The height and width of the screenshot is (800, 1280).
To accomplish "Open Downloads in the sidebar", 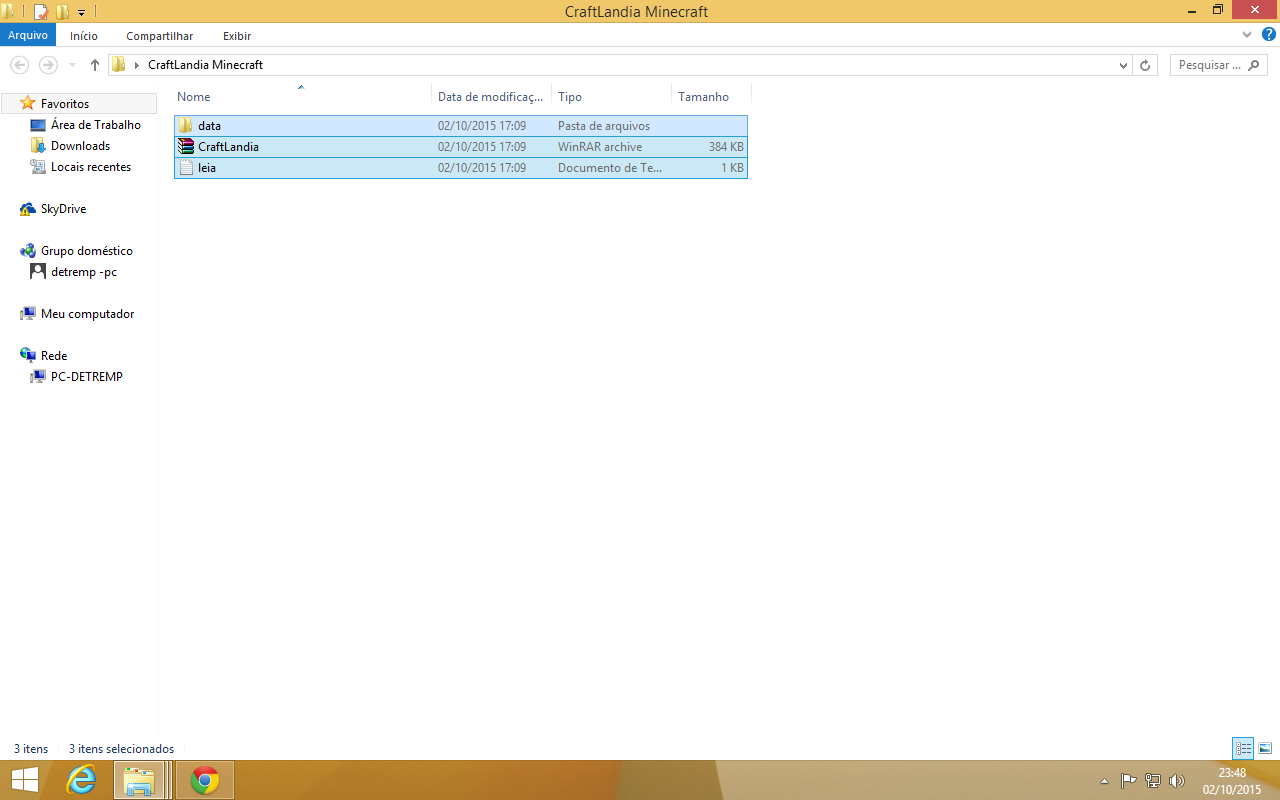I will tap(80, 146).
